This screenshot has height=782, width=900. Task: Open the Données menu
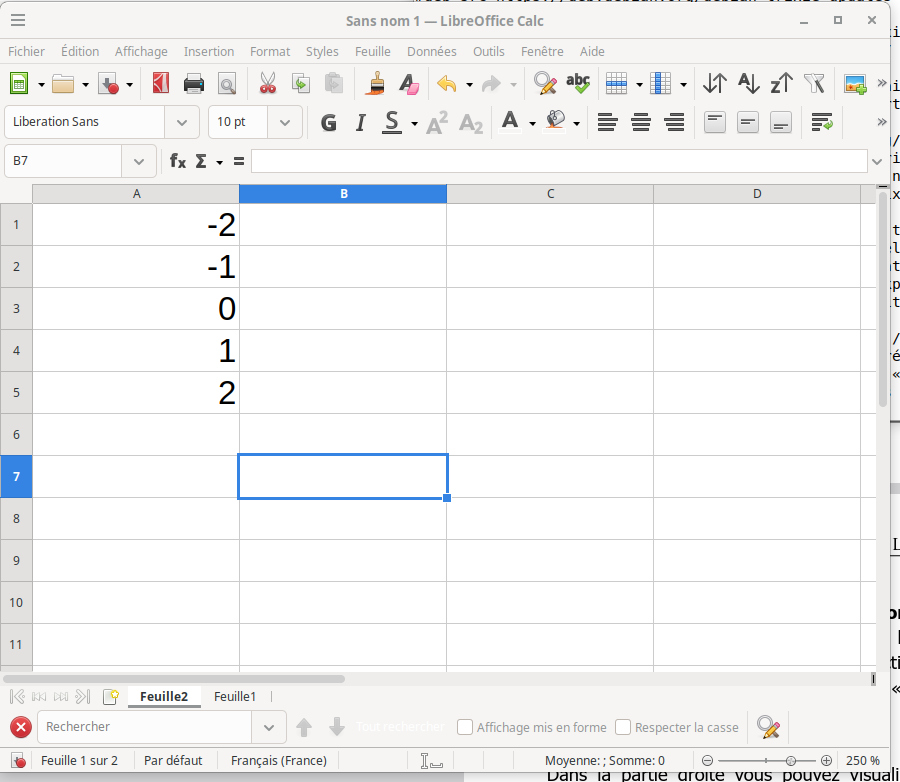coord(431,51)
